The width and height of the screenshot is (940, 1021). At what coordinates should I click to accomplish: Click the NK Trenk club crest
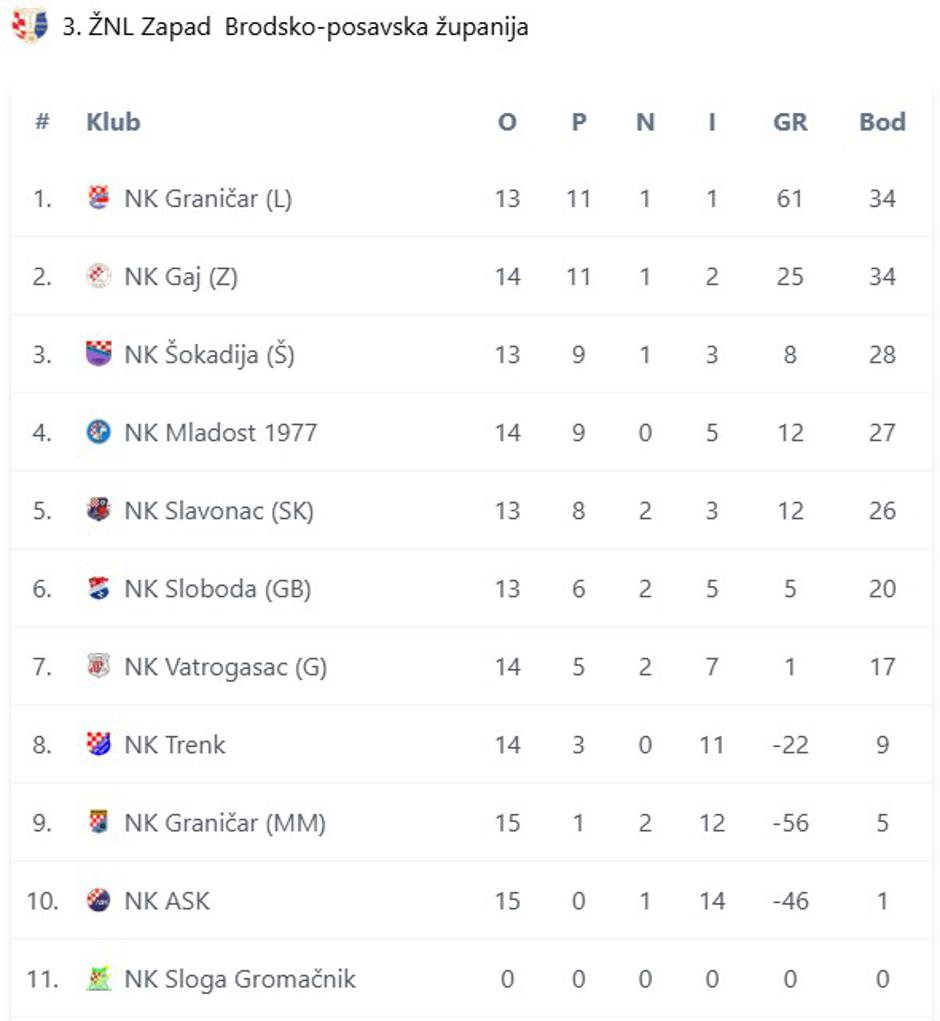click(98, 744)
